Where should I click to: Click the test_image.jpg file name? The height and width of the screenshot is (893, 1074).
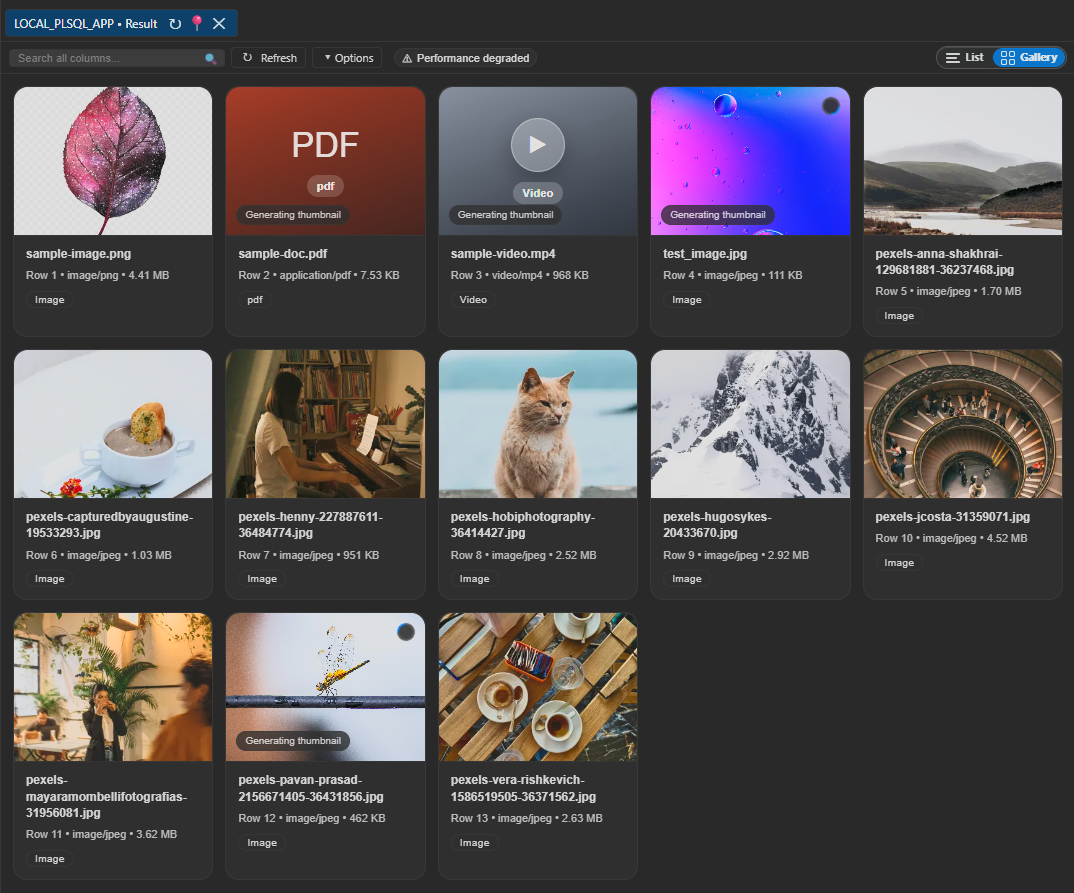705,253
